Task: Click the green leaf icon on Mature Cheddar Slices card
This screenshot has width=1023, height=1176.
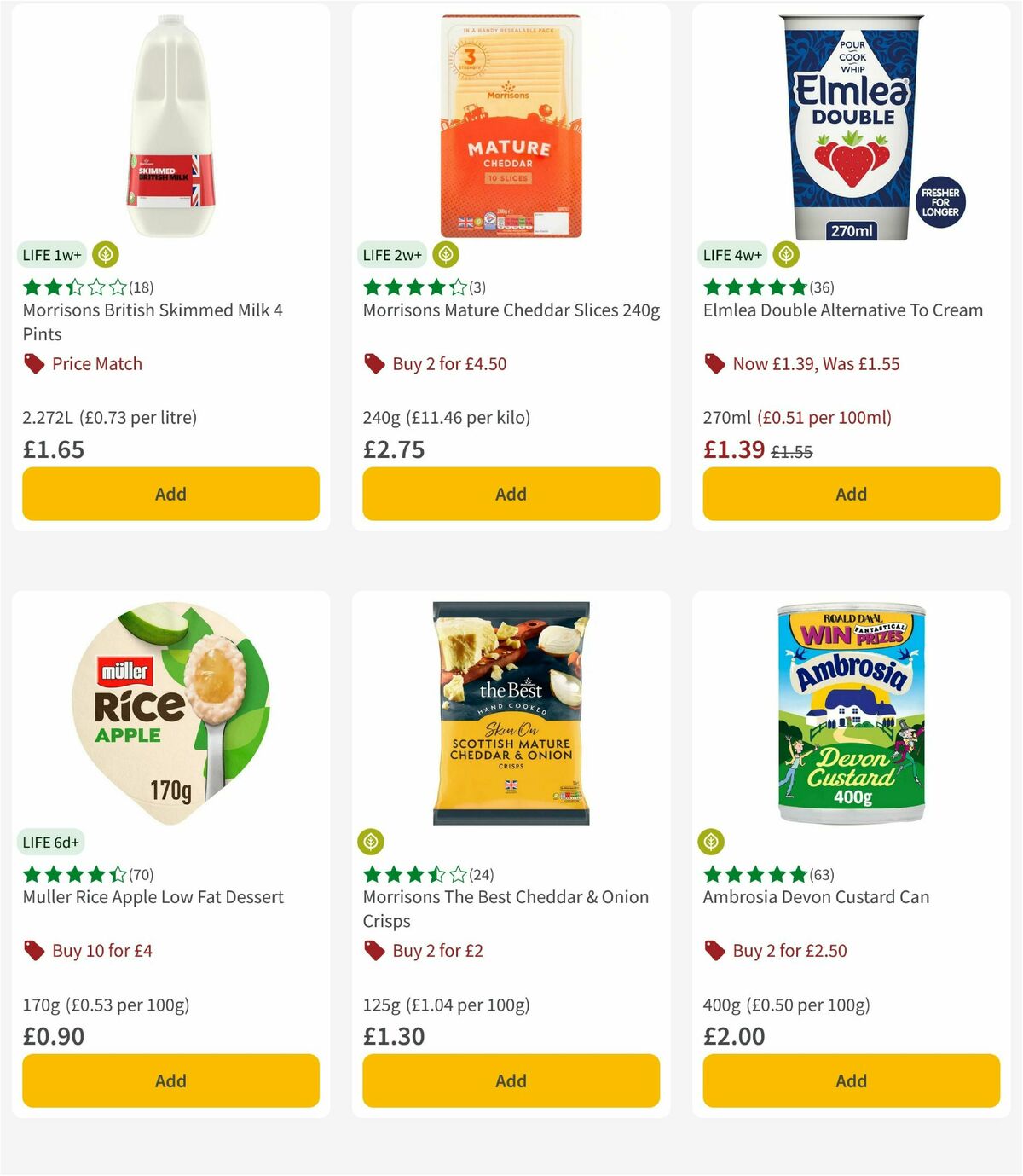Action: point(445,254)
